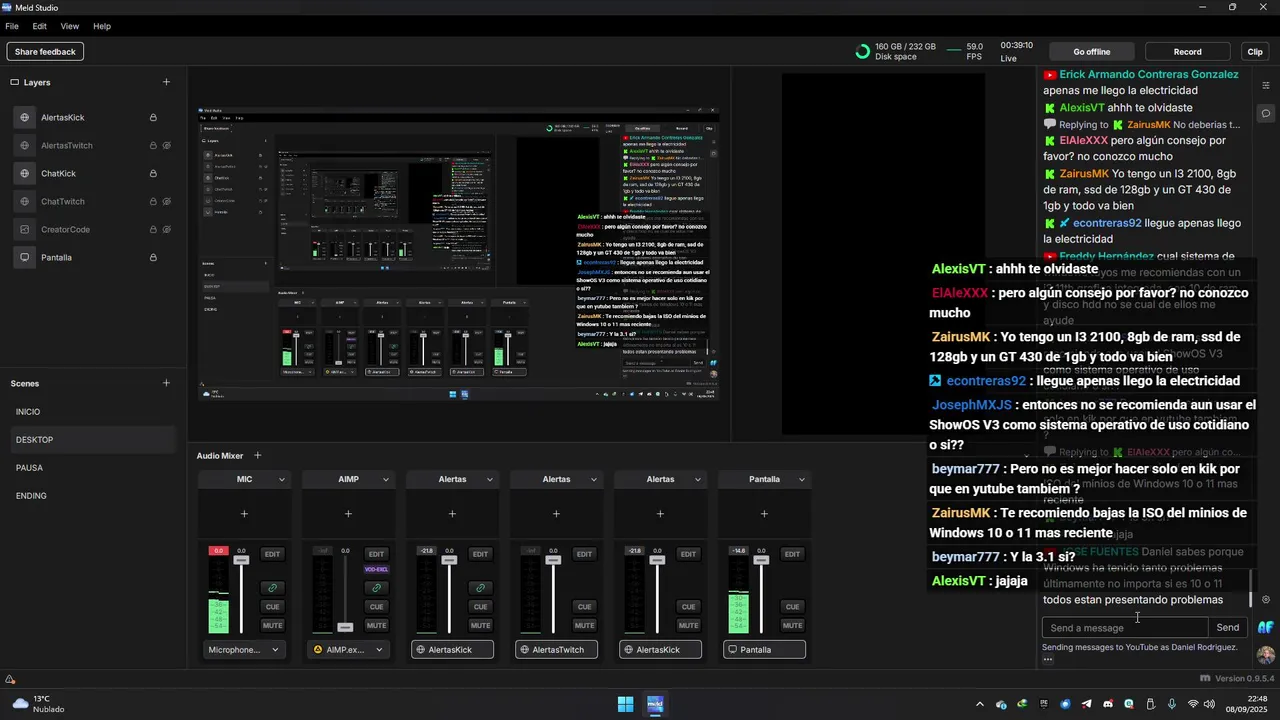Open the Help menu

(102, 26)
